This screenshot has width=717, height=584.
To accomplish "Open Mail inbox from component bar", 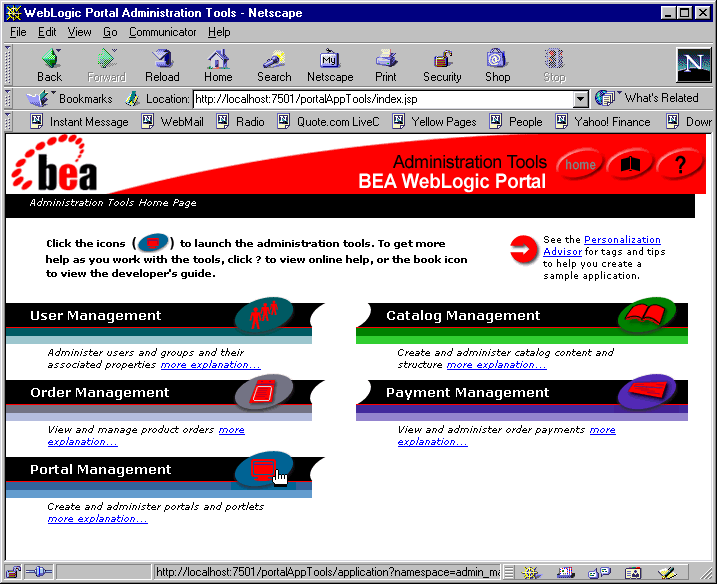I will tap(566, 572).
